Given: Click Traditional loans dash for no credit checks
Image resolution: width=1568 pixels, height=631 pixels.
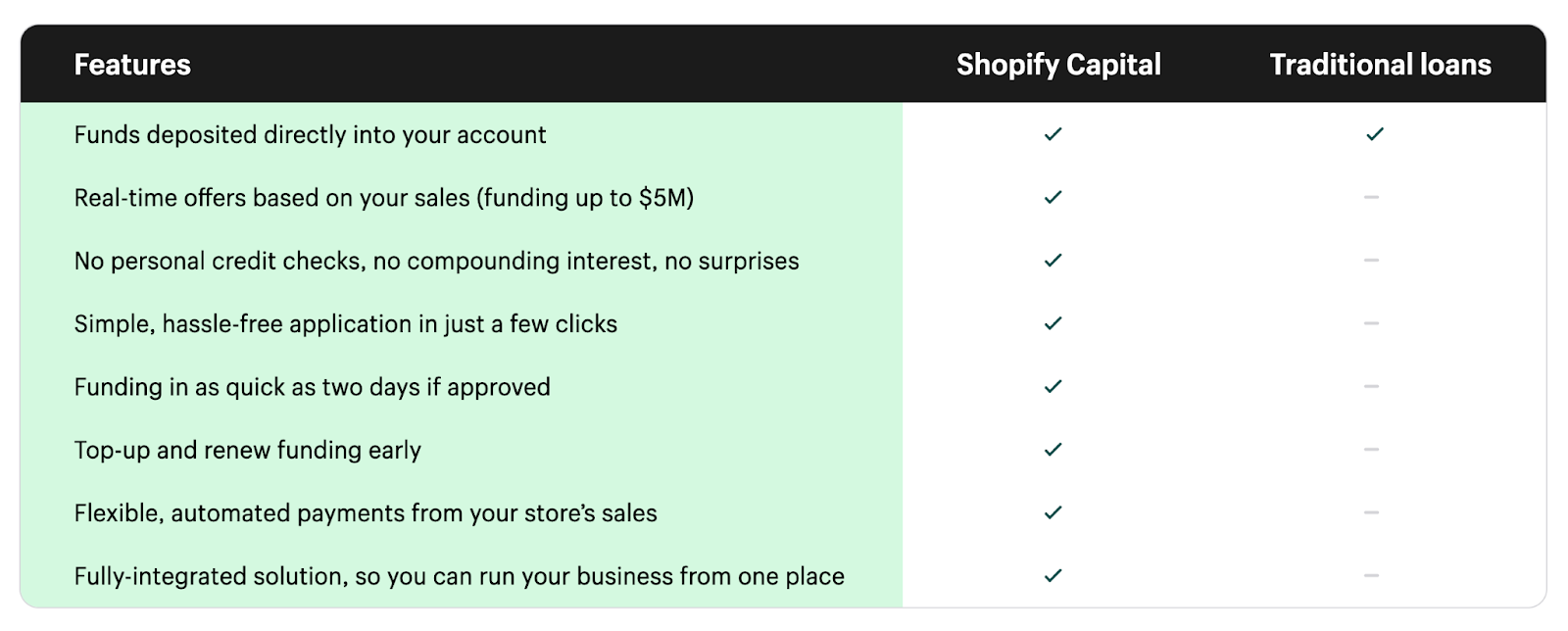Looking at the screenshot, I should (x=1371, y=261).
